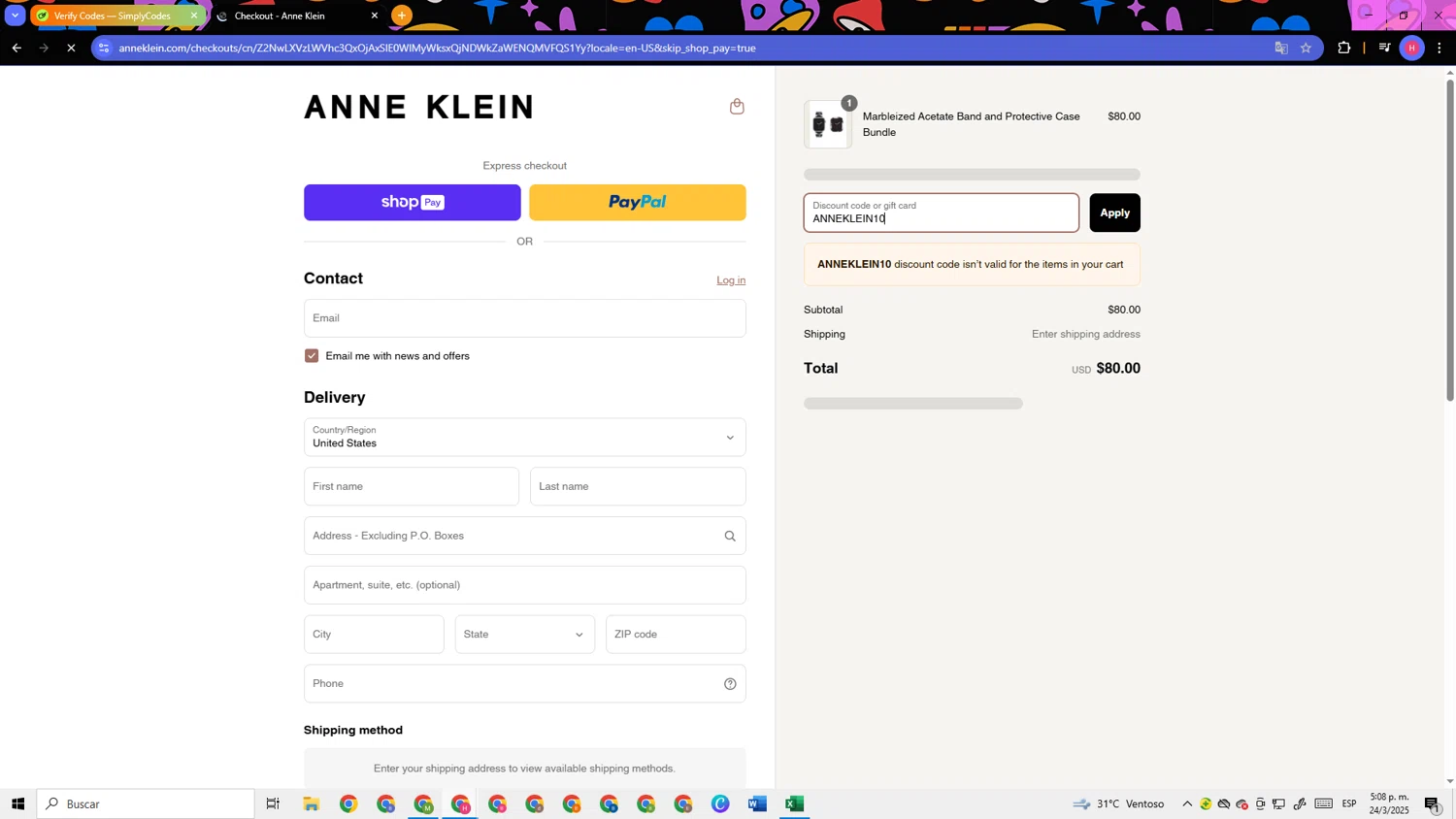
Task: Toggle Email me with news and offers
Action: coord(312,356)
